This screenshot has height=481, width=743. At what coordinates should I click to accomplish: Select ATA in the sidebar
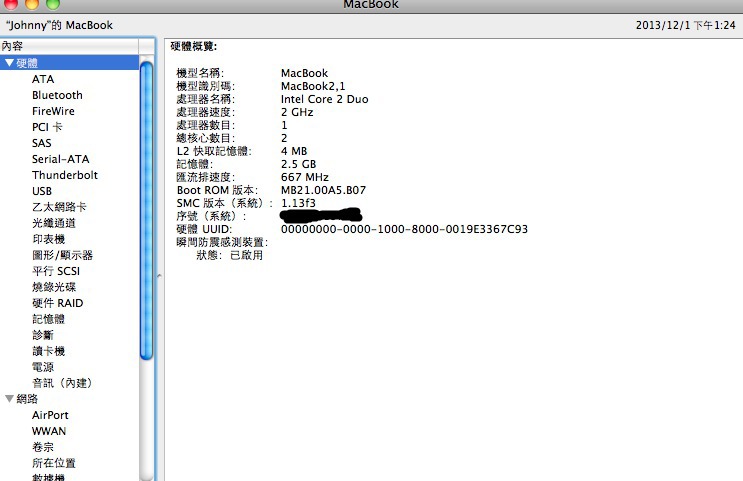click(x=43, y=79)
